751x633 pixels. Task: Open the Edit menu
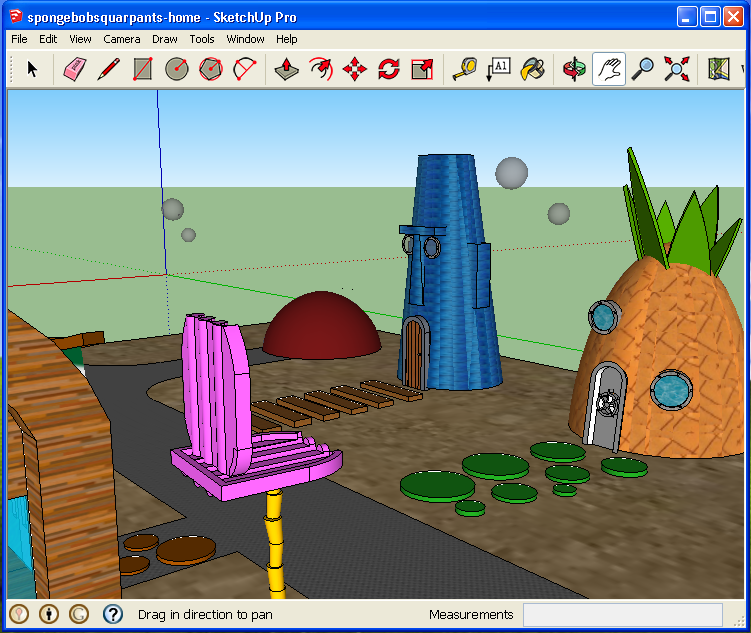[x=48, y=39]
